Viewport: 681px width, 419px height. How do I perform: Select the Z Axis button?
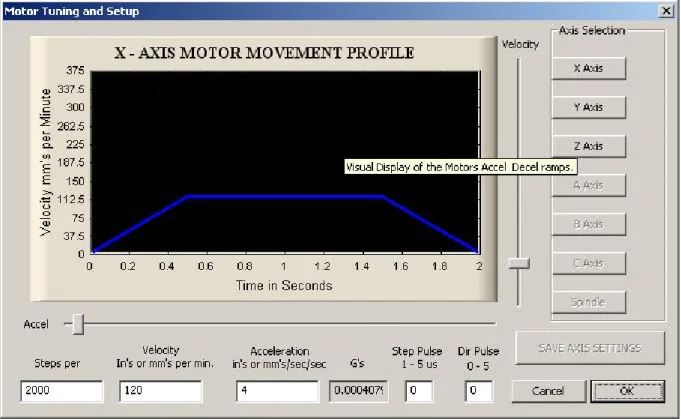[x=588, y=146]
